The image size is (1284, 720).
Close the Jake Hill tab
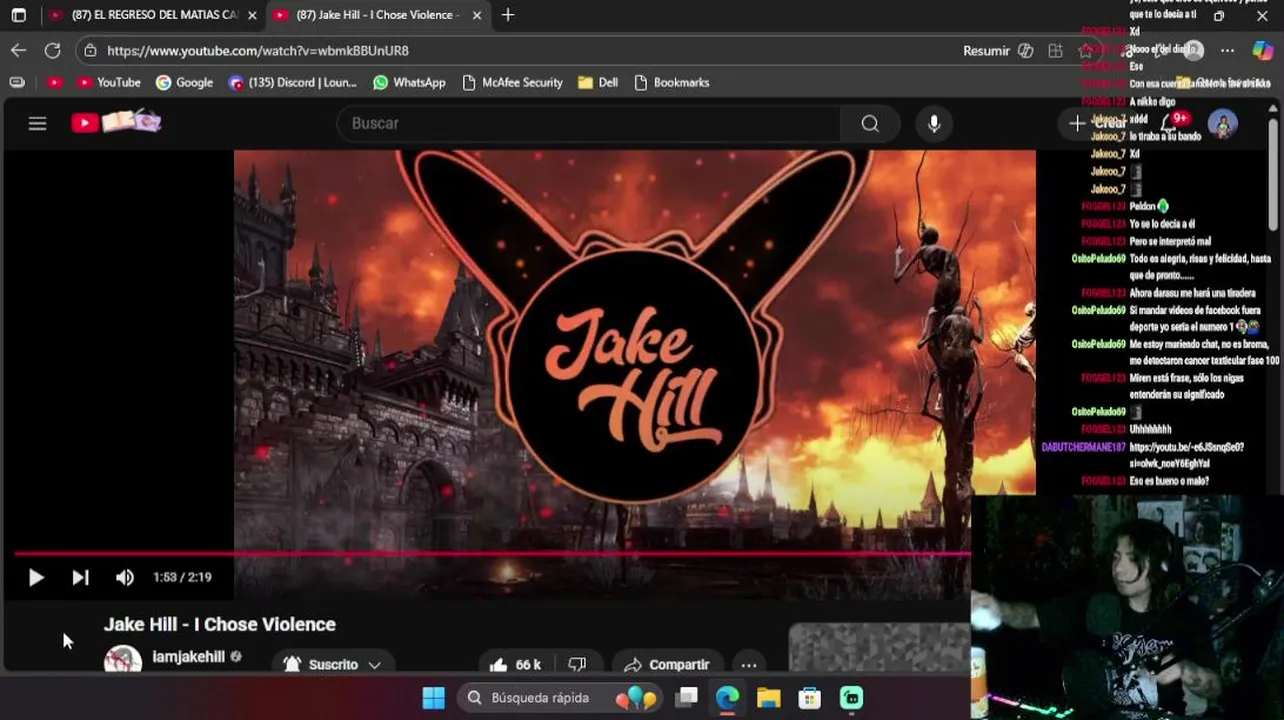477,15
